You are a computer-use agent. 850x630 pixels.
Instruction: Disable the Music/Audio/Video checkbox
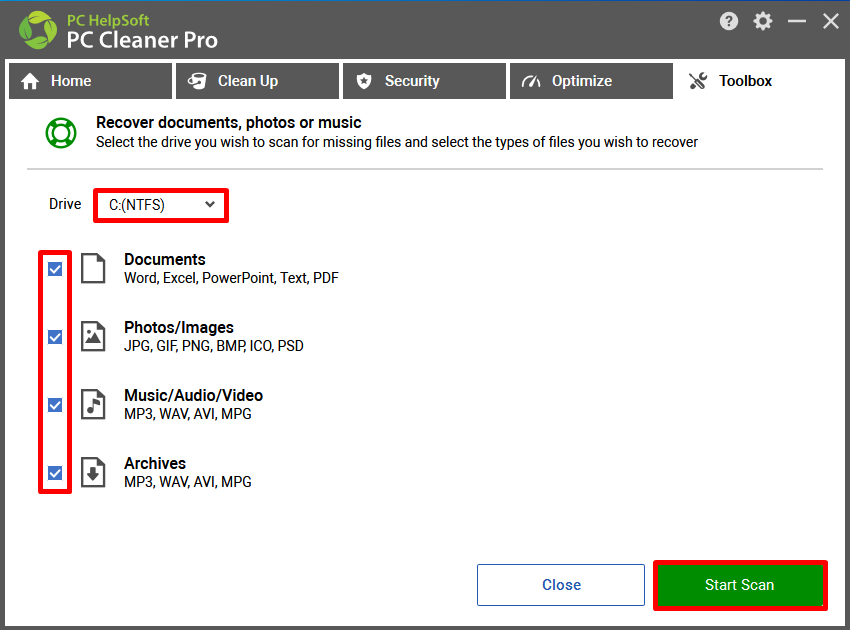pyautogui.click(x=55, y=405)
